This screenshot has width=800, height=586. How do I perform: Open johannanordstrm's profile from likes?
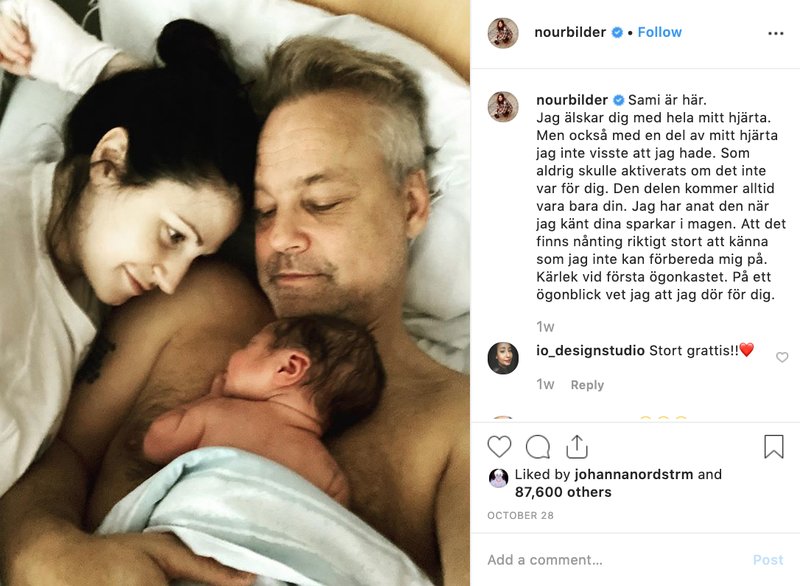click(634, 474)
